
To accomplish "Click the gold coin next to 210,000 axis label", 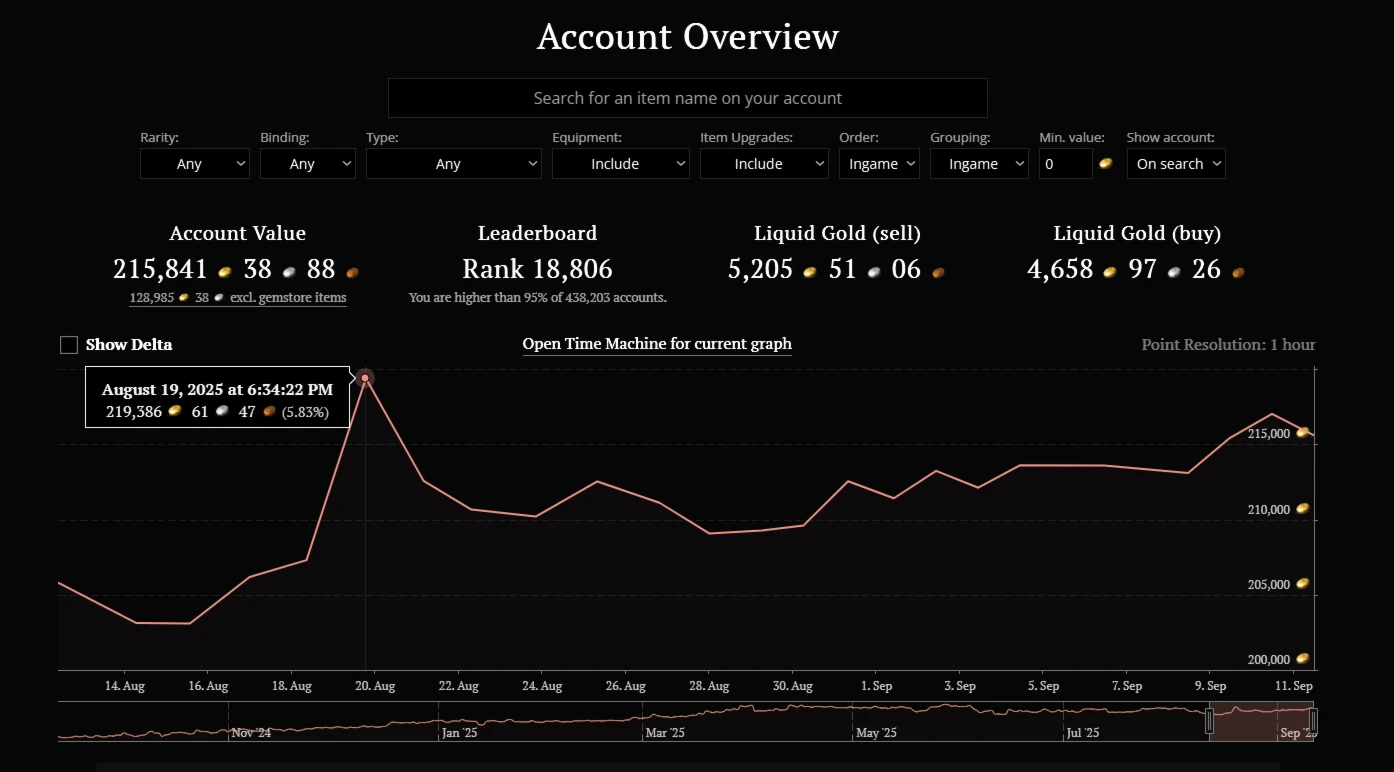I will [x=1302, y=509].
